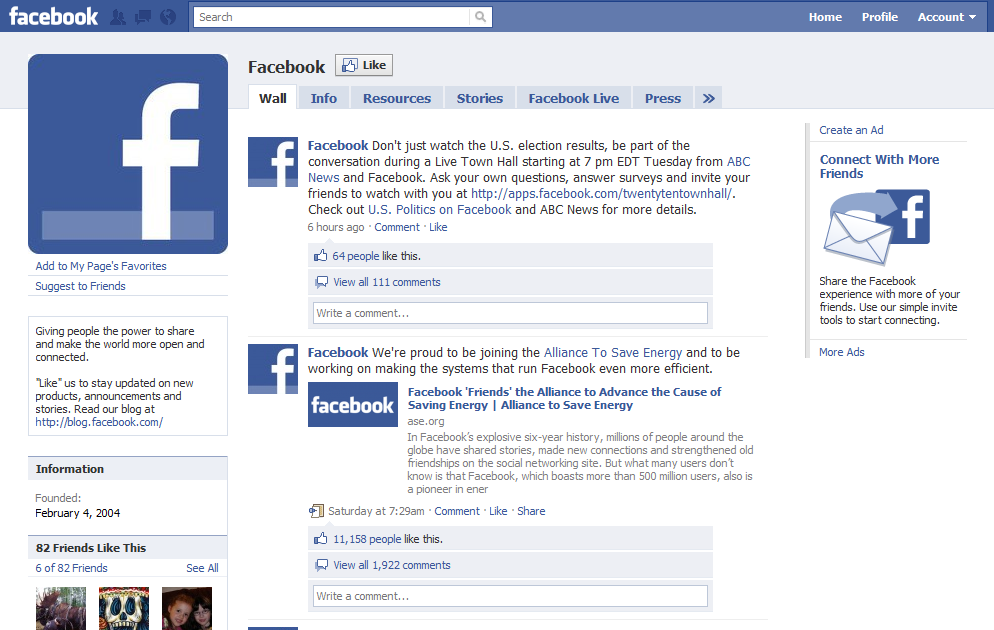Click Like on the 6 hours ago post
The height and width of the screenshot is (630, 994).
point(438,227)
